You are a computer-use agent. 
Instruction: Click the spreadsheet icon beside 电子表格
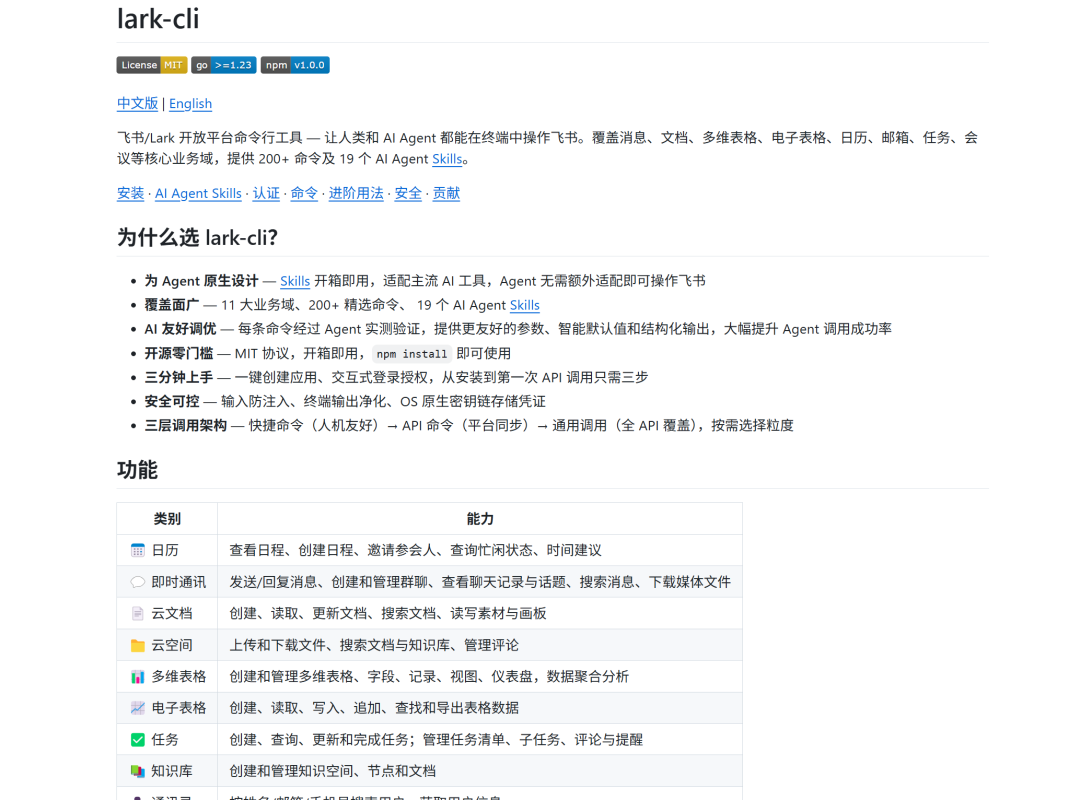[x=138, y=708]
